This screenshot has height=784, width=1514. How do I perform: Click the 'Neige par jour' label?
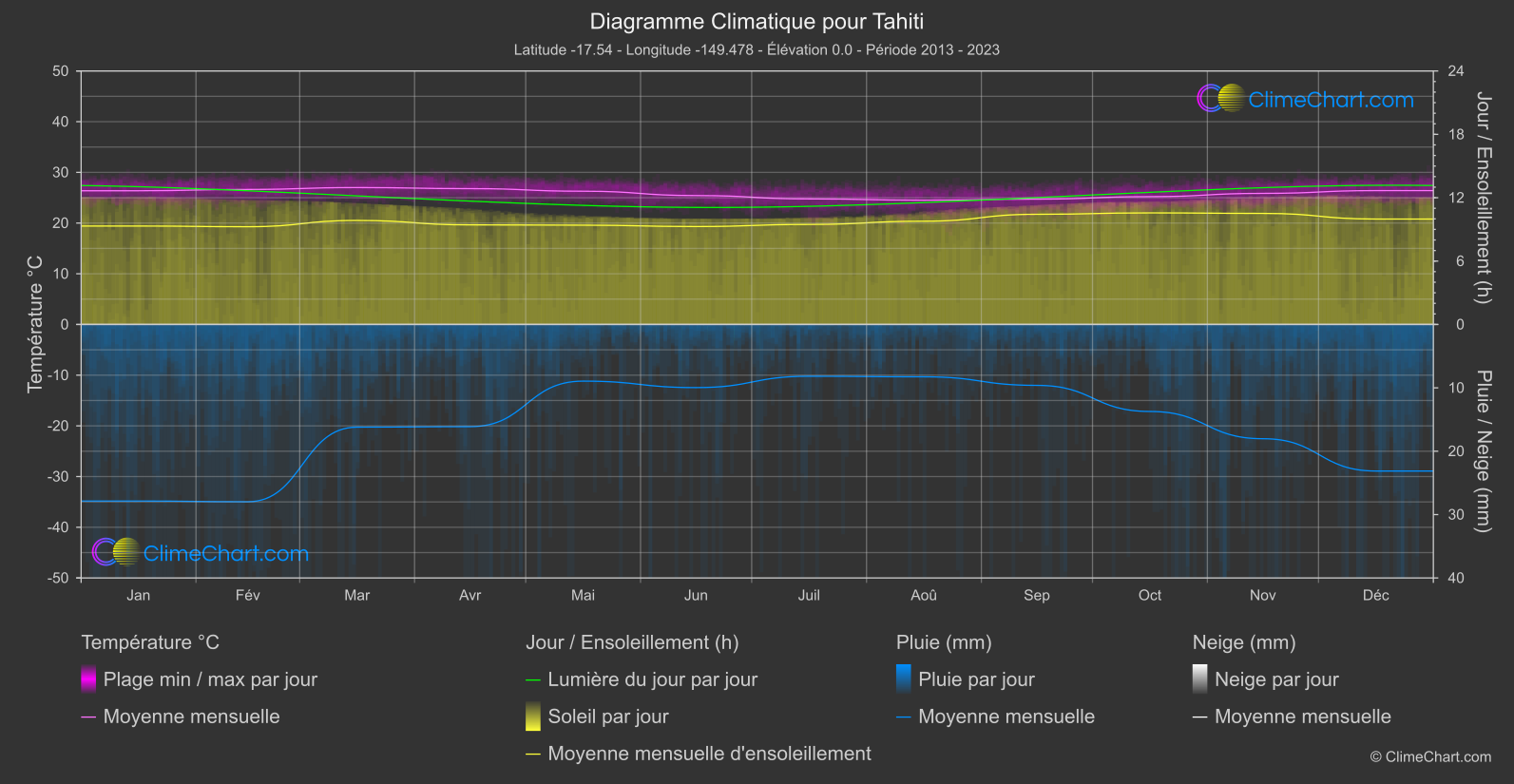[1276, 679]
